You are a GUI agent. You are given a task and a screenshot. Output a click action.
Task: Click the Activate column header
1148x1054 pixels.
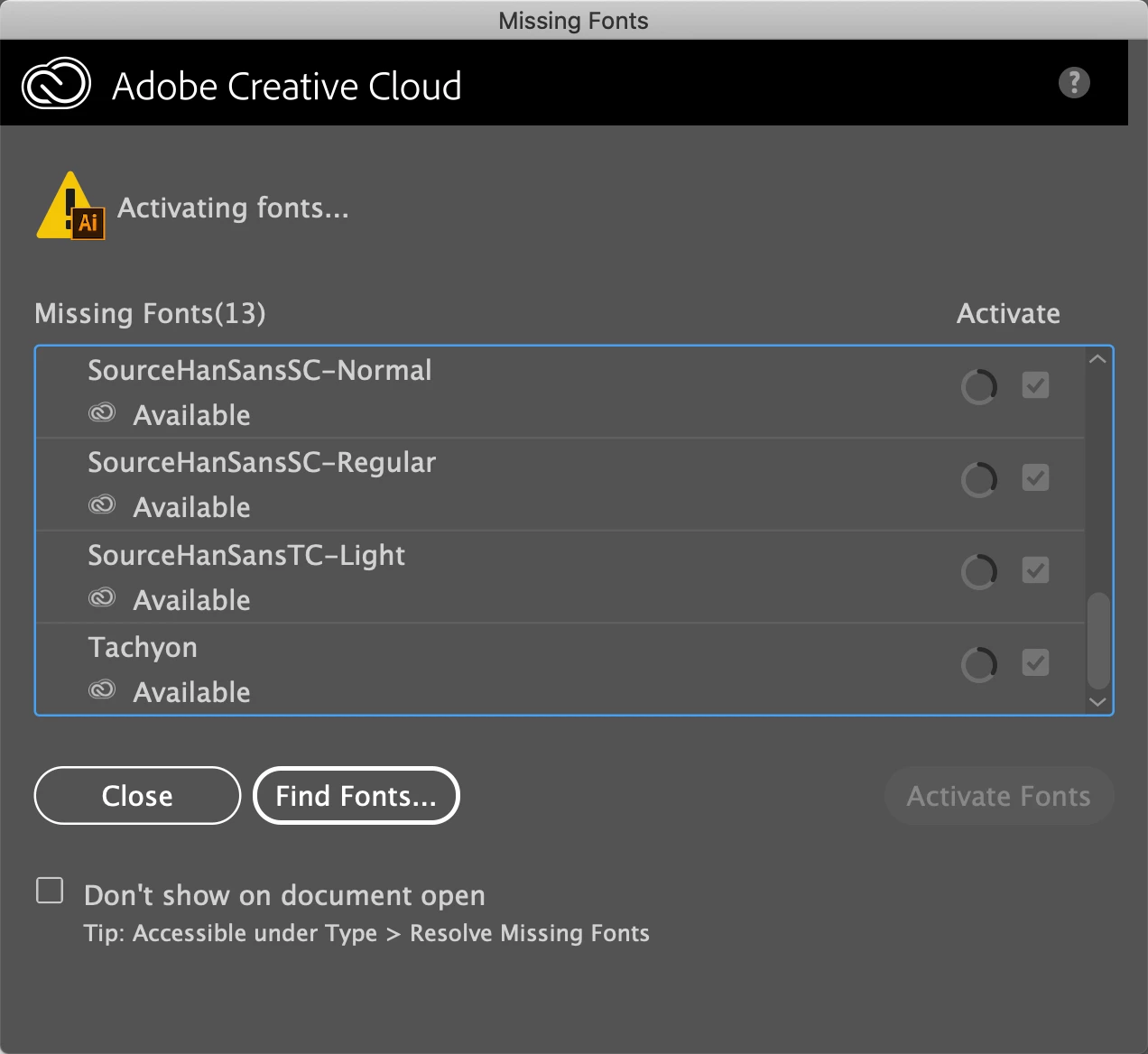click(x=1008, y=313)
